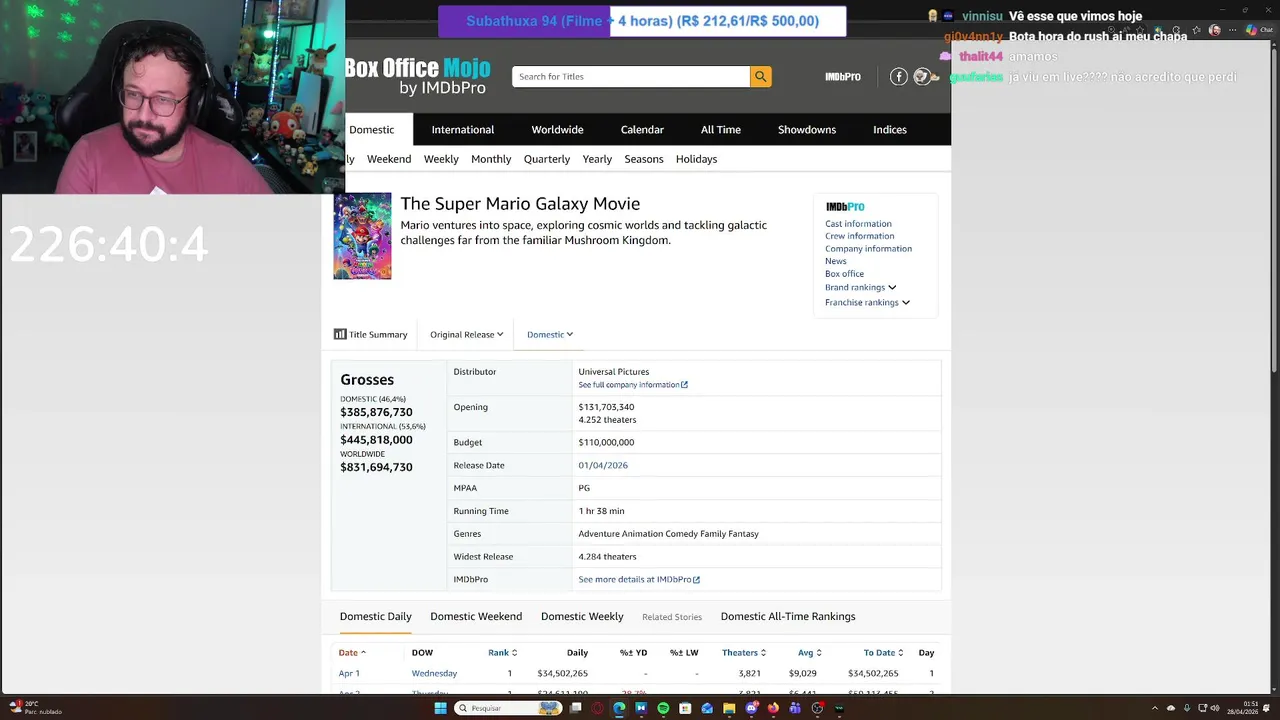Open File Explorer from the taskbar

[x=729, y=708]
